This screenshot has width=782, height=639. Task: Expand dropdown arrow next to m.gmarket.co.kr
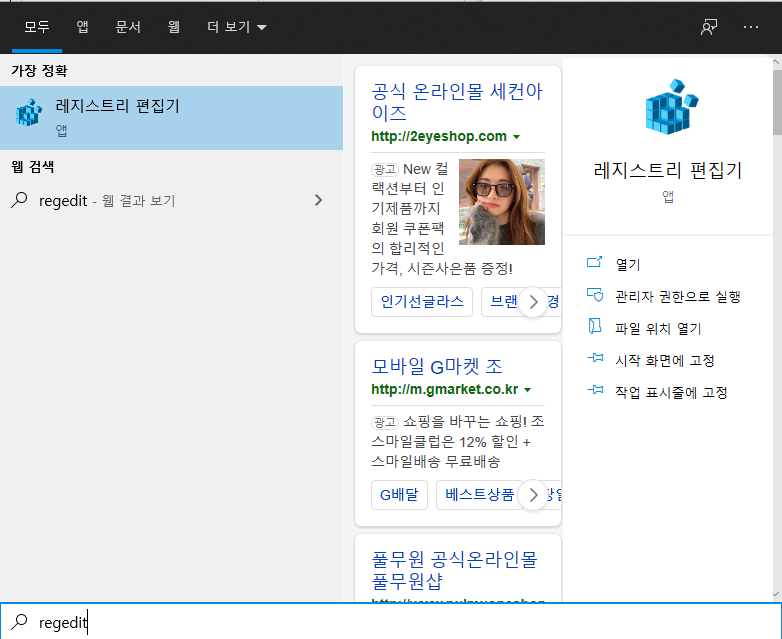[x=528, y=390]
